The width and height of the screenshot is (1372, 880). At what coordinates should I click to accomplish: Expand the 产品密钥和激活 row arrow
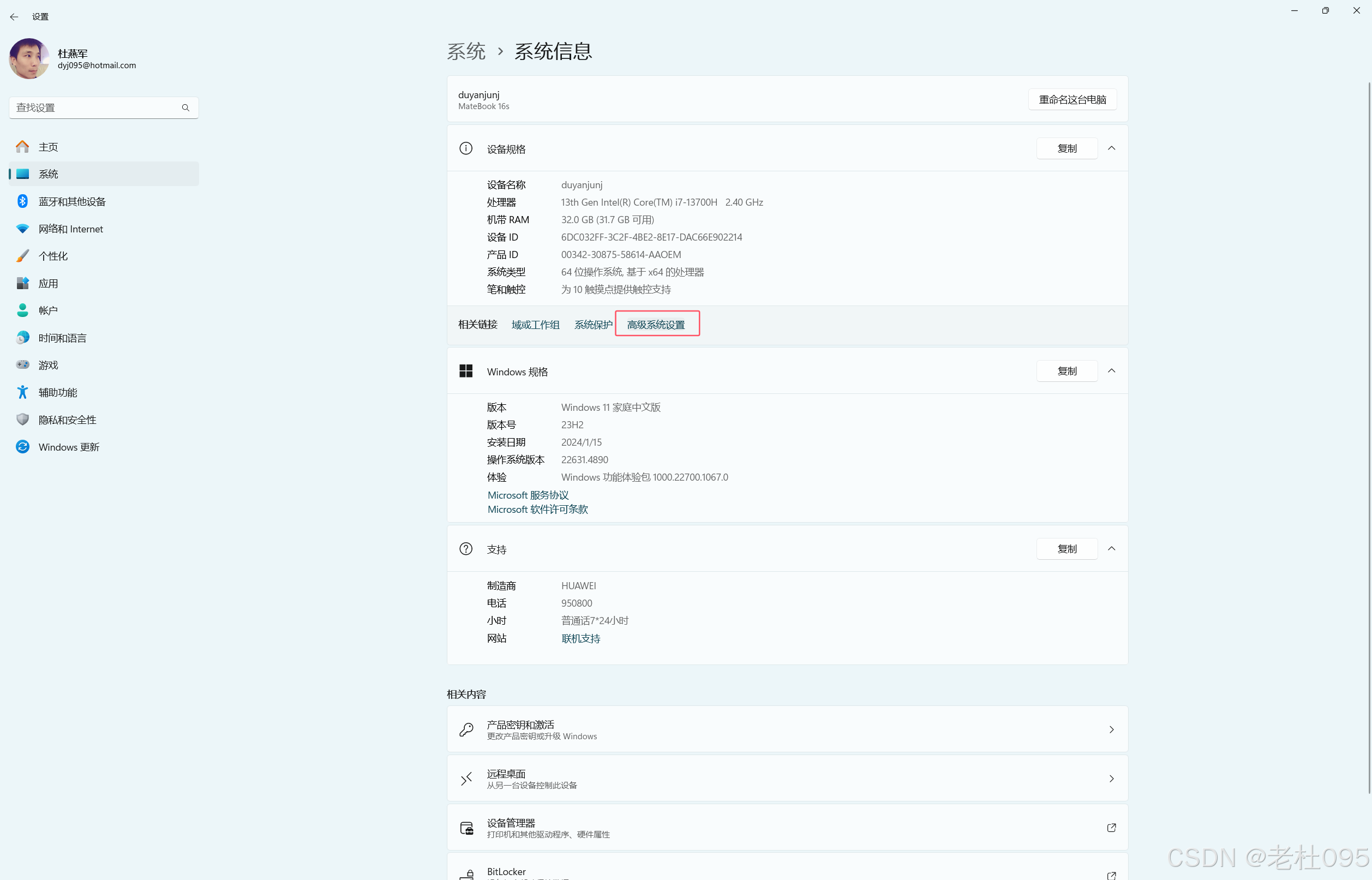click(x=1111, y=729)
